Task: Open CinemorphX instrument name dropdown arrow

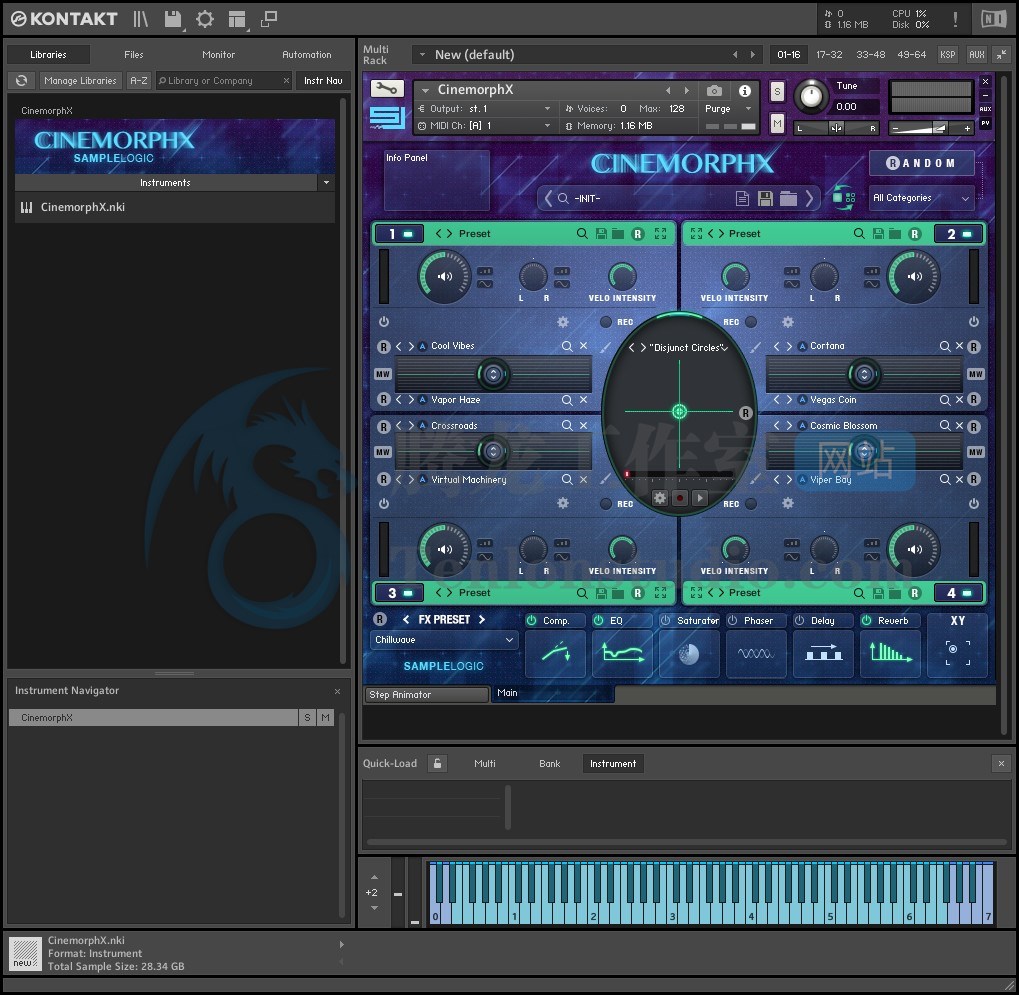Action: pyautogui.click(x=425, y=90)
